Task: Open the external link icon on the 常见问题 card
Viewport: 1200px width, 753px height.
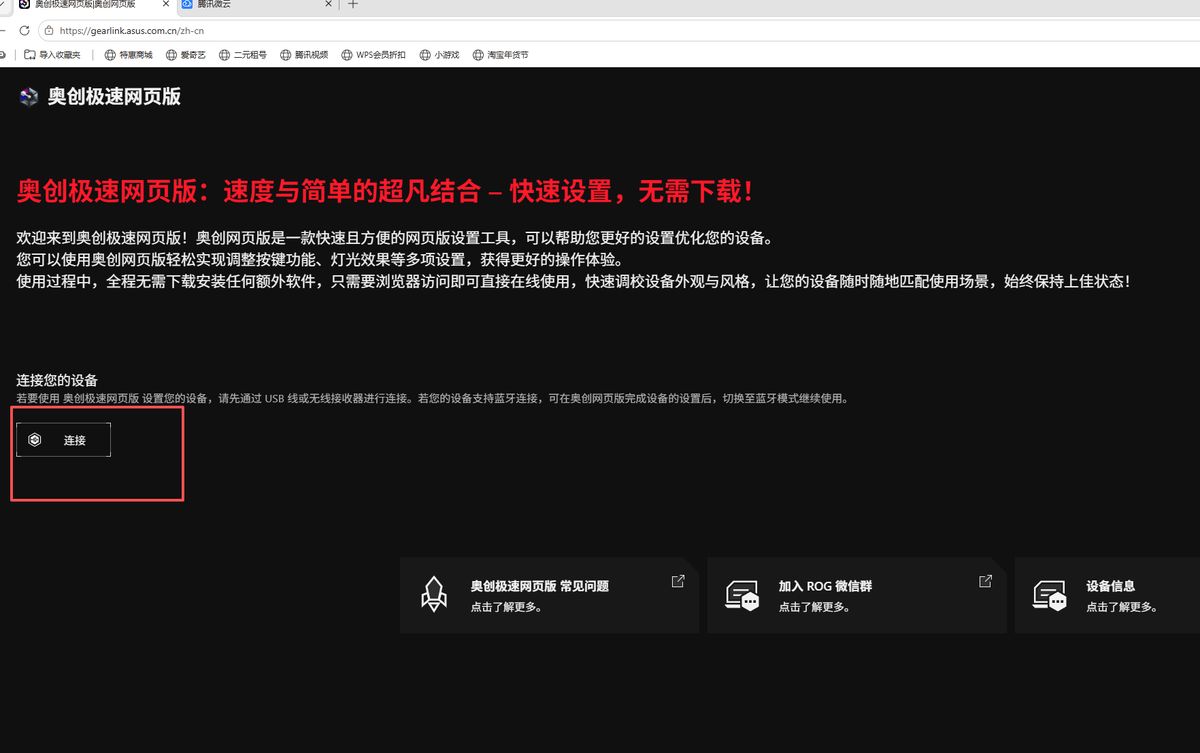Action: [x=678, y=581]
